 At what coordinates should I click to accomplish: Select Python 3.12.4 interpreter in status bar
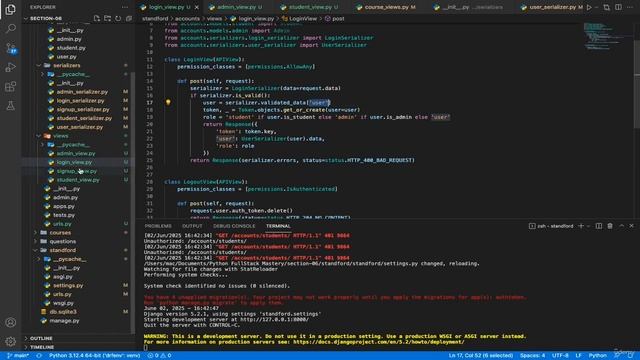[94, 356]
